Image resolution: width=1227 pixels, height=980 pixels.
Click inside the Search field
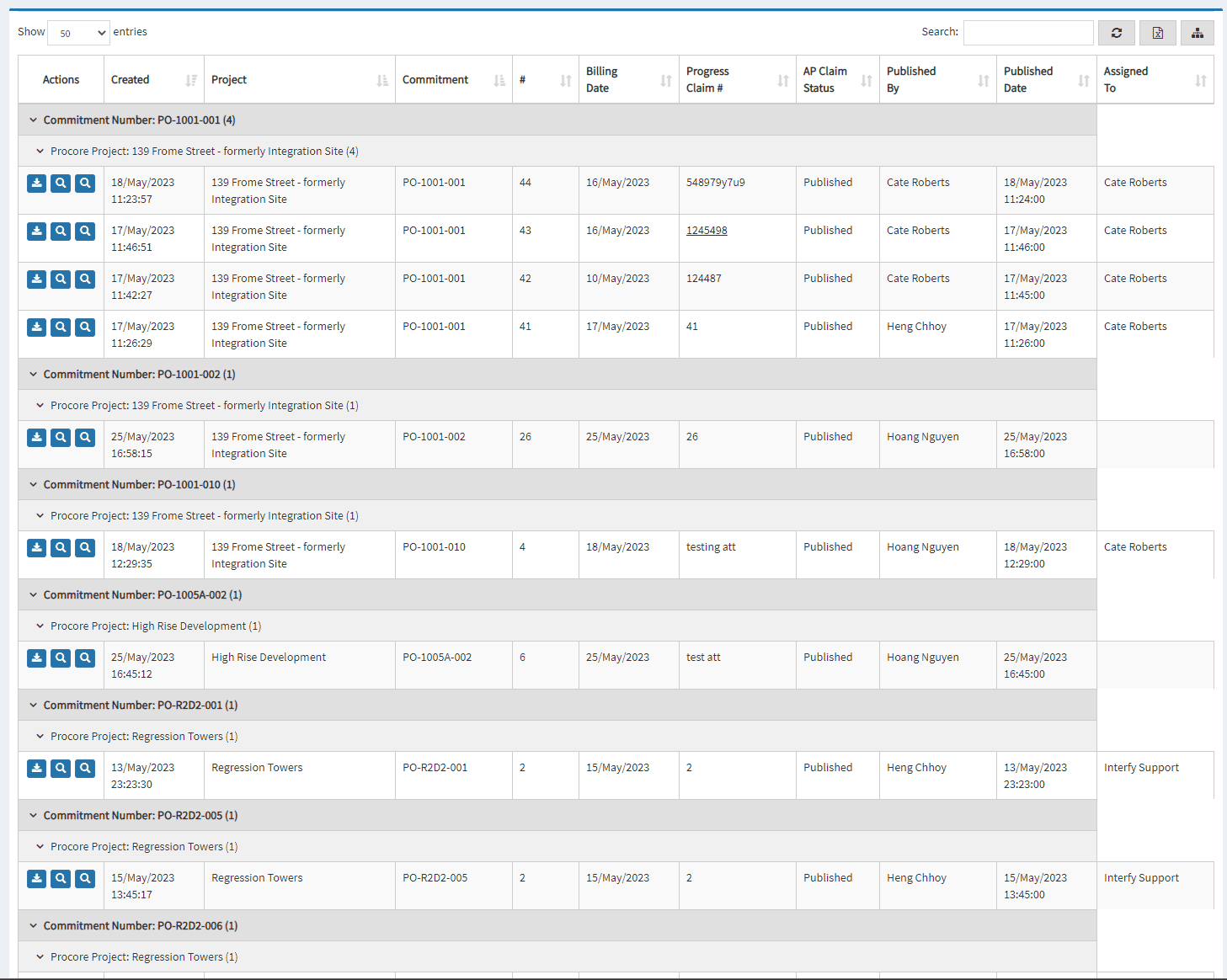(1027, 32)
